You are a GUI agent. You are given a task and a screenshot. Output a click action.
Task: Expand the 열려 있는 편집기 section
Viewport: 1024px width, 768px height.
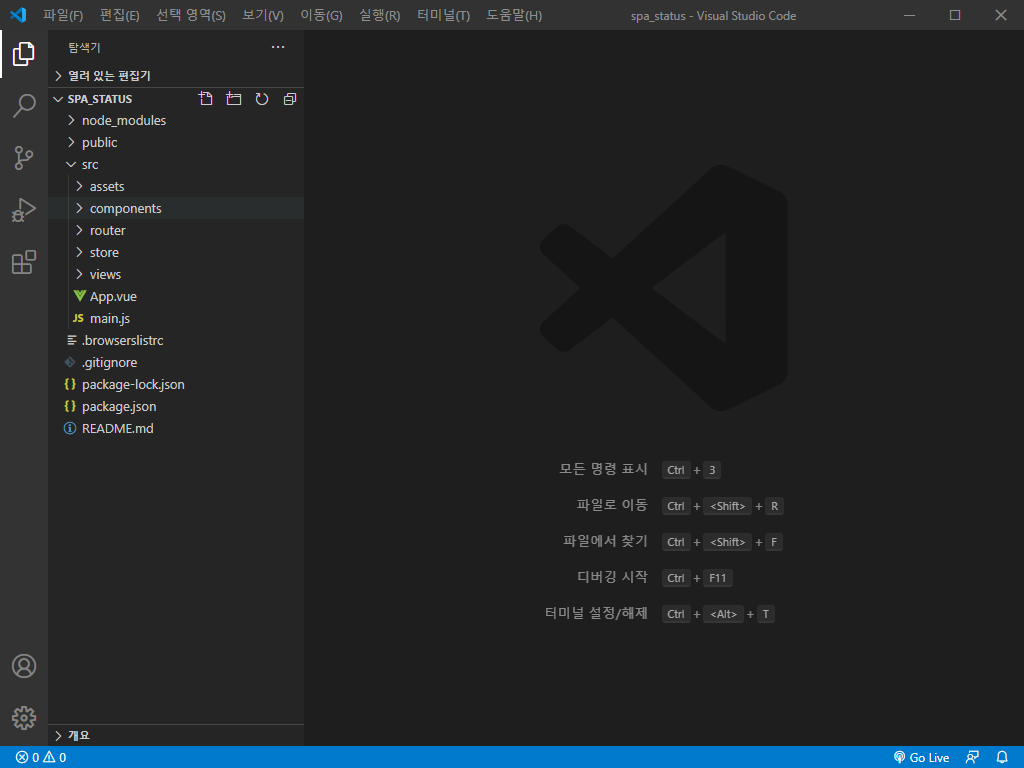[x=176, y=76]
